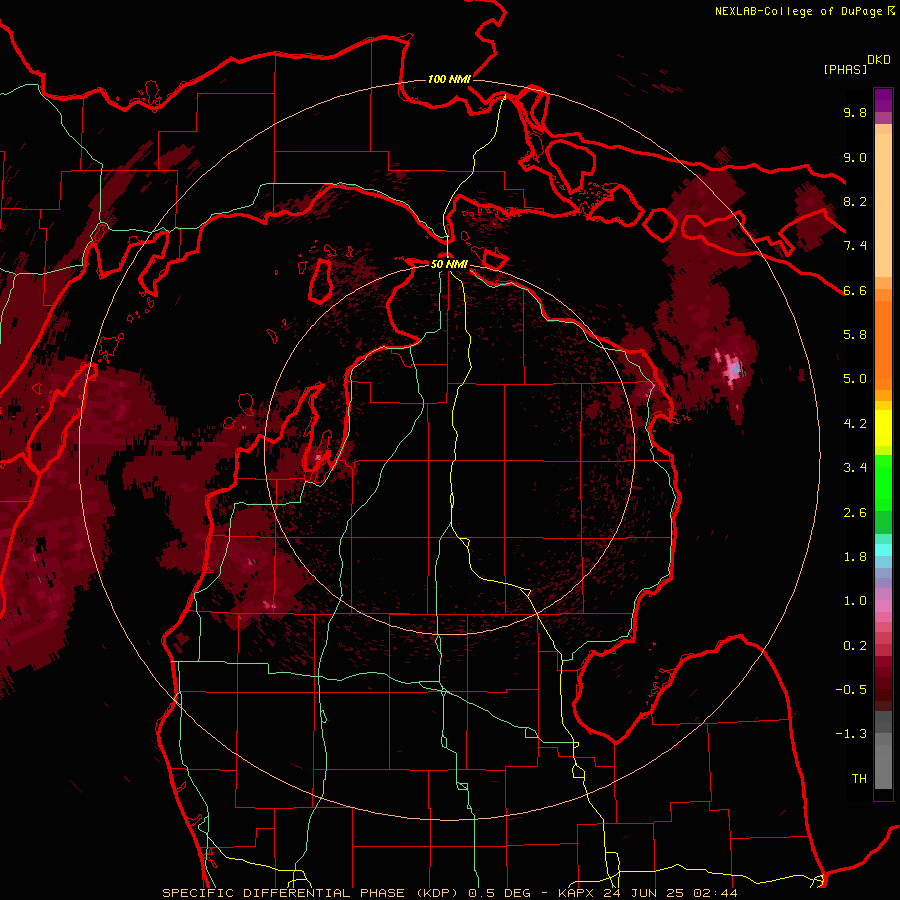Click the 3.4 value on the color scale

click(855, 468)
